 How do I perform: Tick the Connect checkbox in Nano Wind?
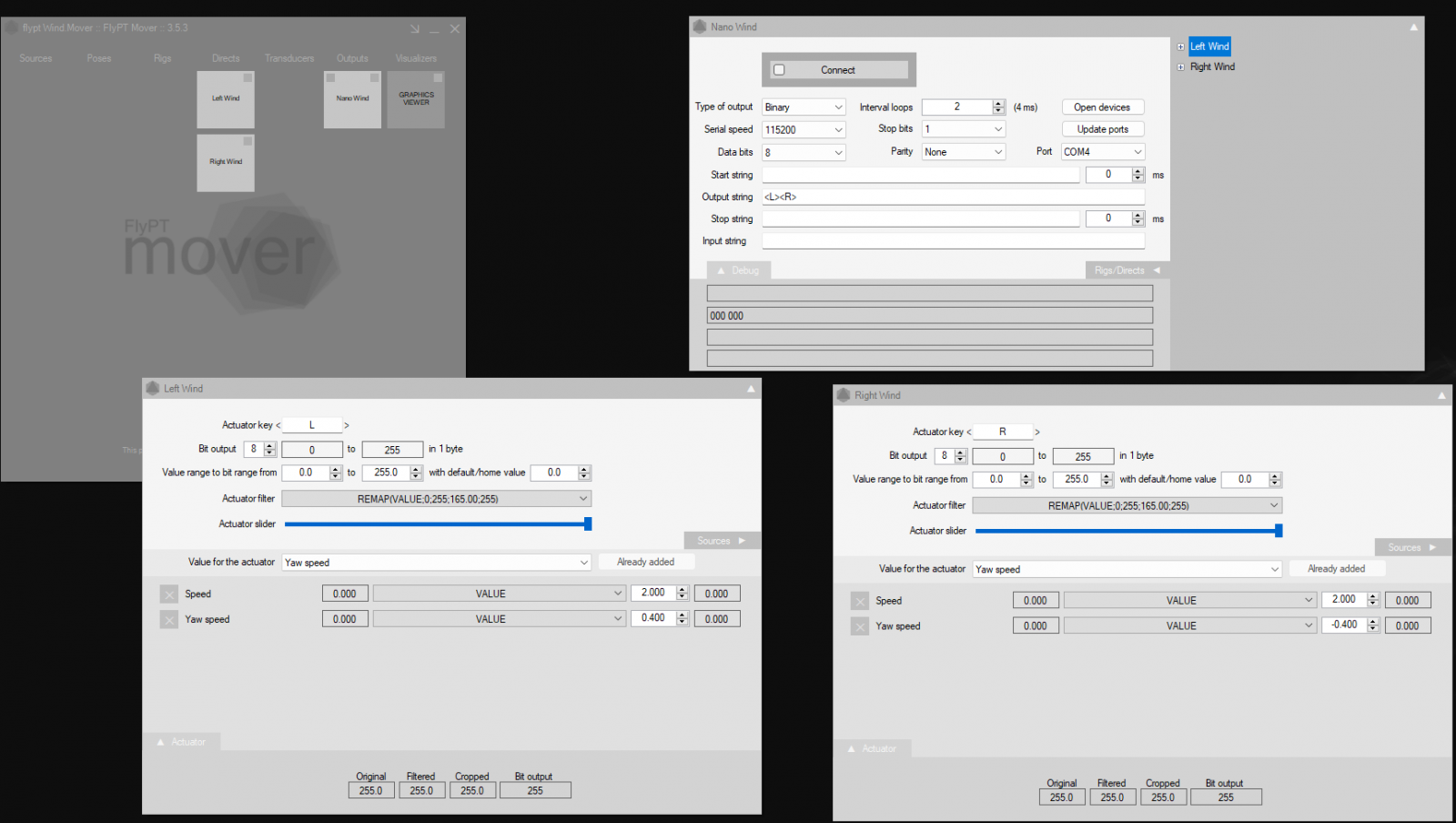click(779, 70)
